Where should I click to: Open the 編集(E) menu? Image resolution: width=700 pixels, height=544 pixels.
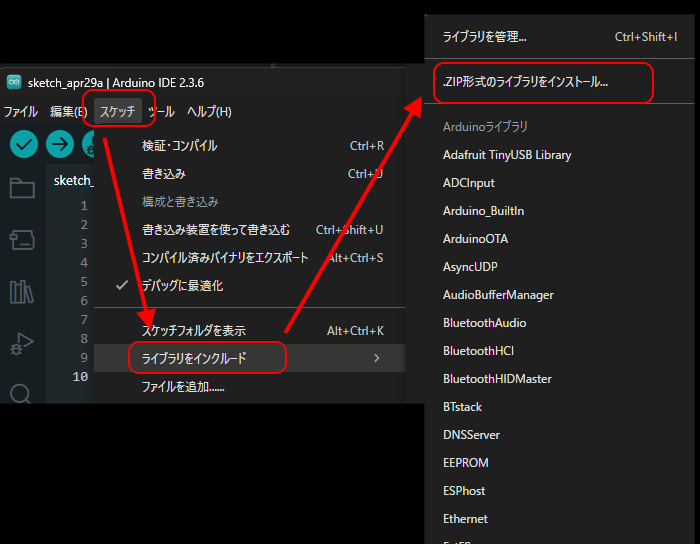[68, 112]
